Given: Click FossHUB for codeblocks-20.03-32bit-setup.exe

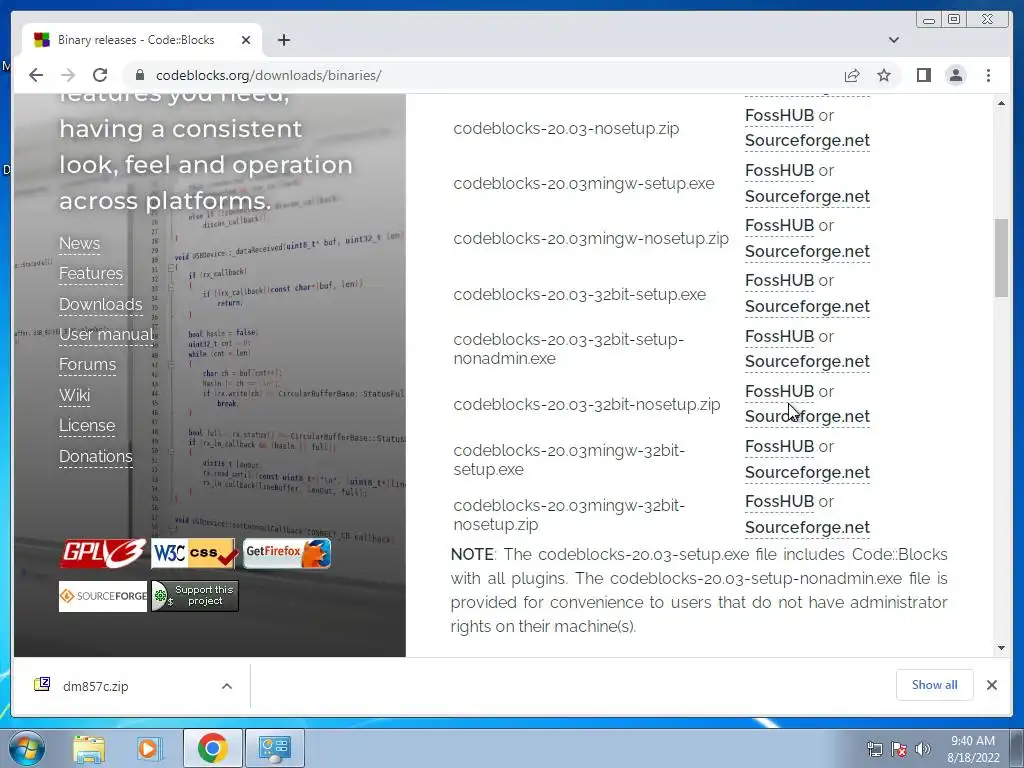Looking at the screenshot, I should click(x=779, y=281).
